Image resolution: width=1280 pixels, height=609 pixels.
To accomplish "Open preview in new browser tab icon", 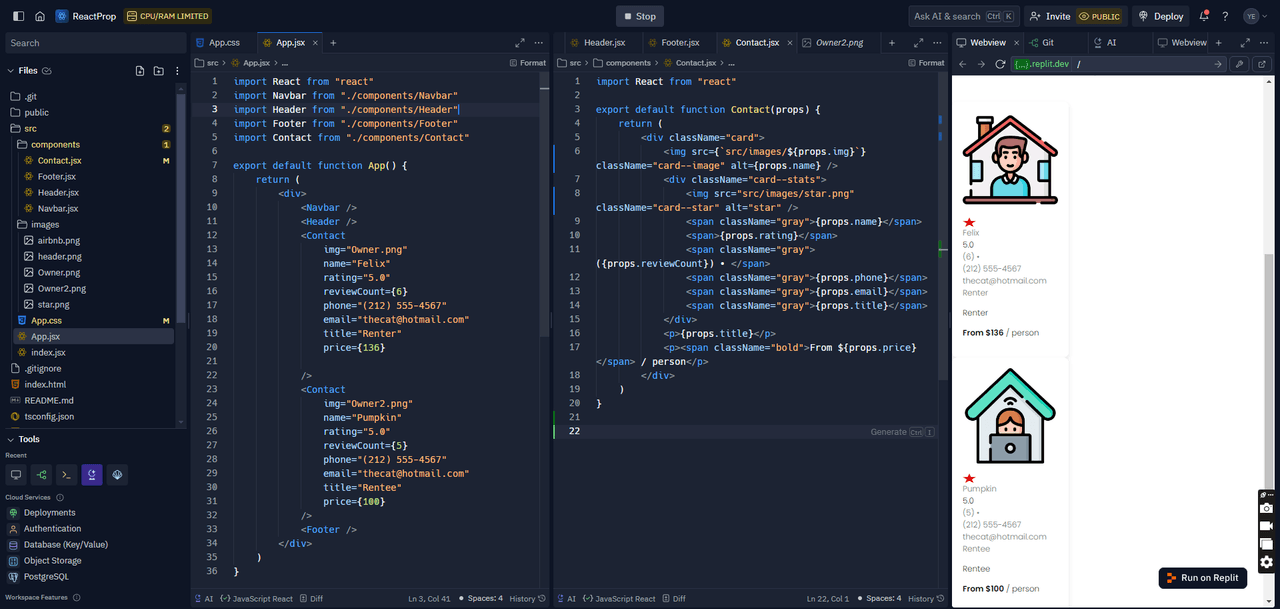I will pos(1264,64).
